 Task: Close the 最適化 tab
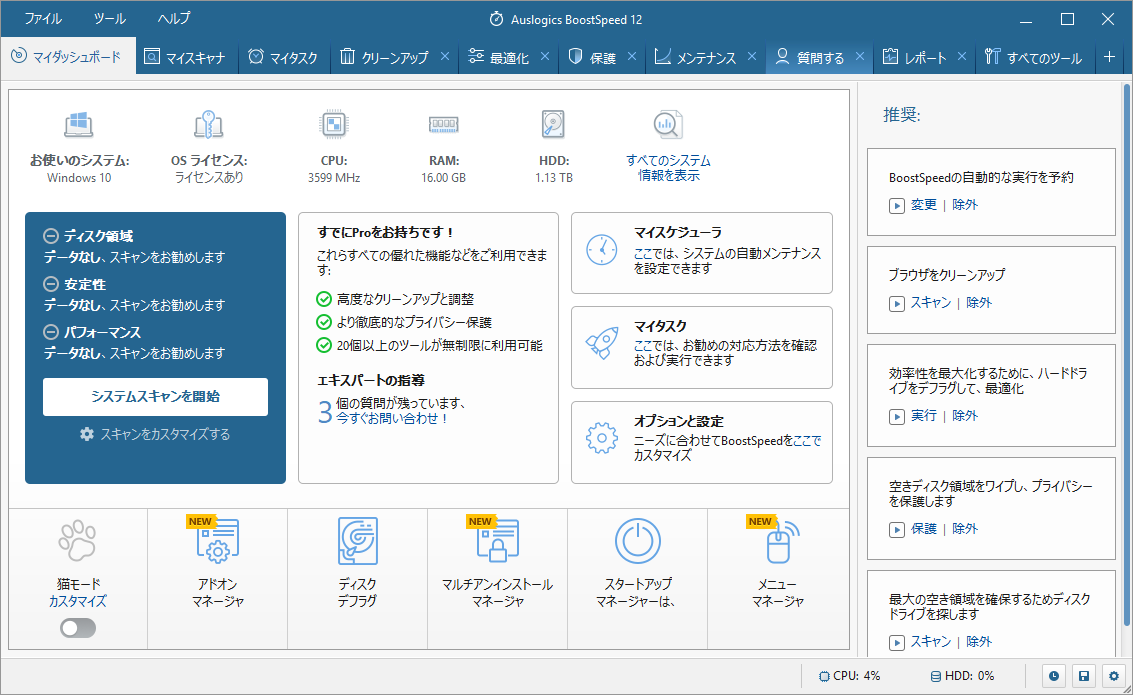(x=545, y=57)
